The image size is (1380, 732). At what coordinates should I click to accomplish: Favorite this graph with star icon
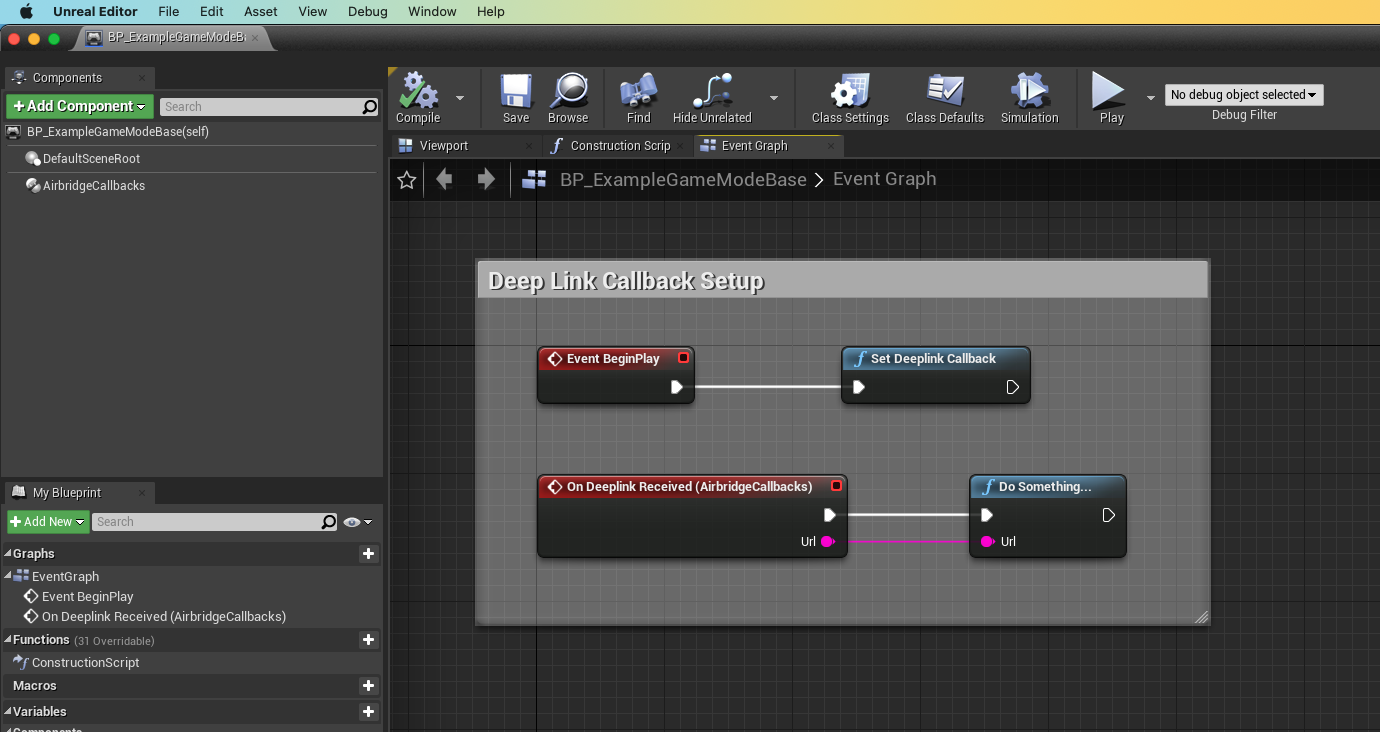tap(406, 180)
